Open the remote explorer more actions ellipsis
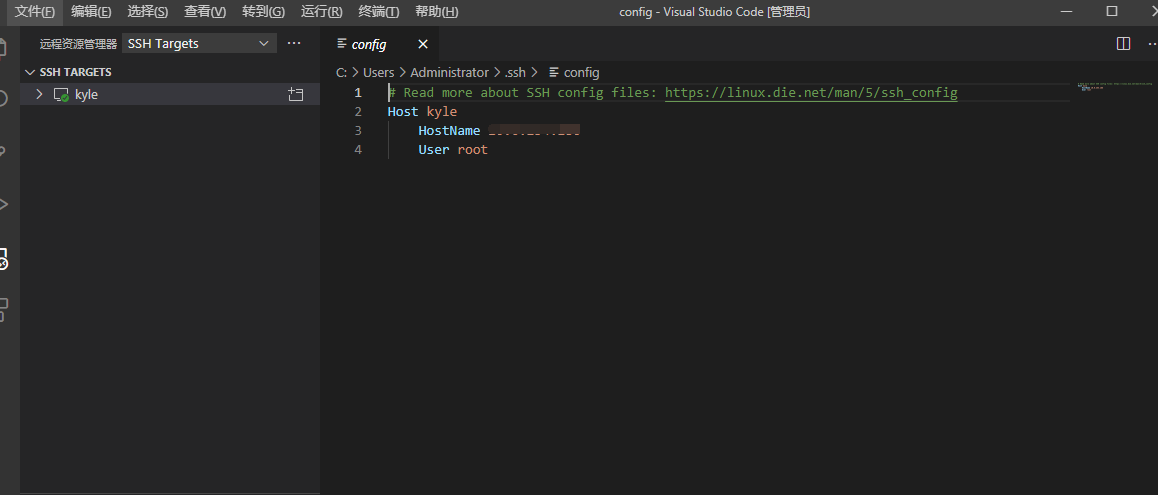Screen dimensions: 1158x495 pyautogui.click(x=294, y=44)
